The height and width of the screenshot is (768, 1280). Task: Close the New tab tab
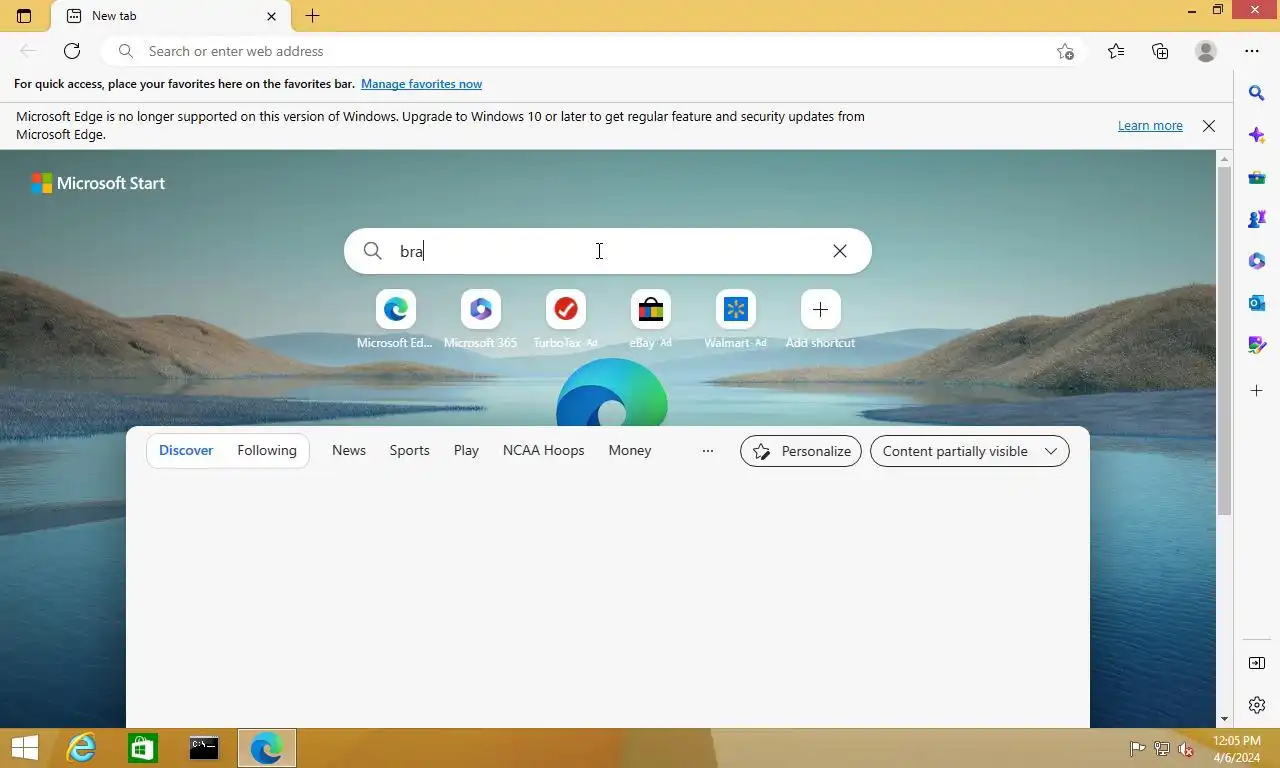[x=272, y=16]
